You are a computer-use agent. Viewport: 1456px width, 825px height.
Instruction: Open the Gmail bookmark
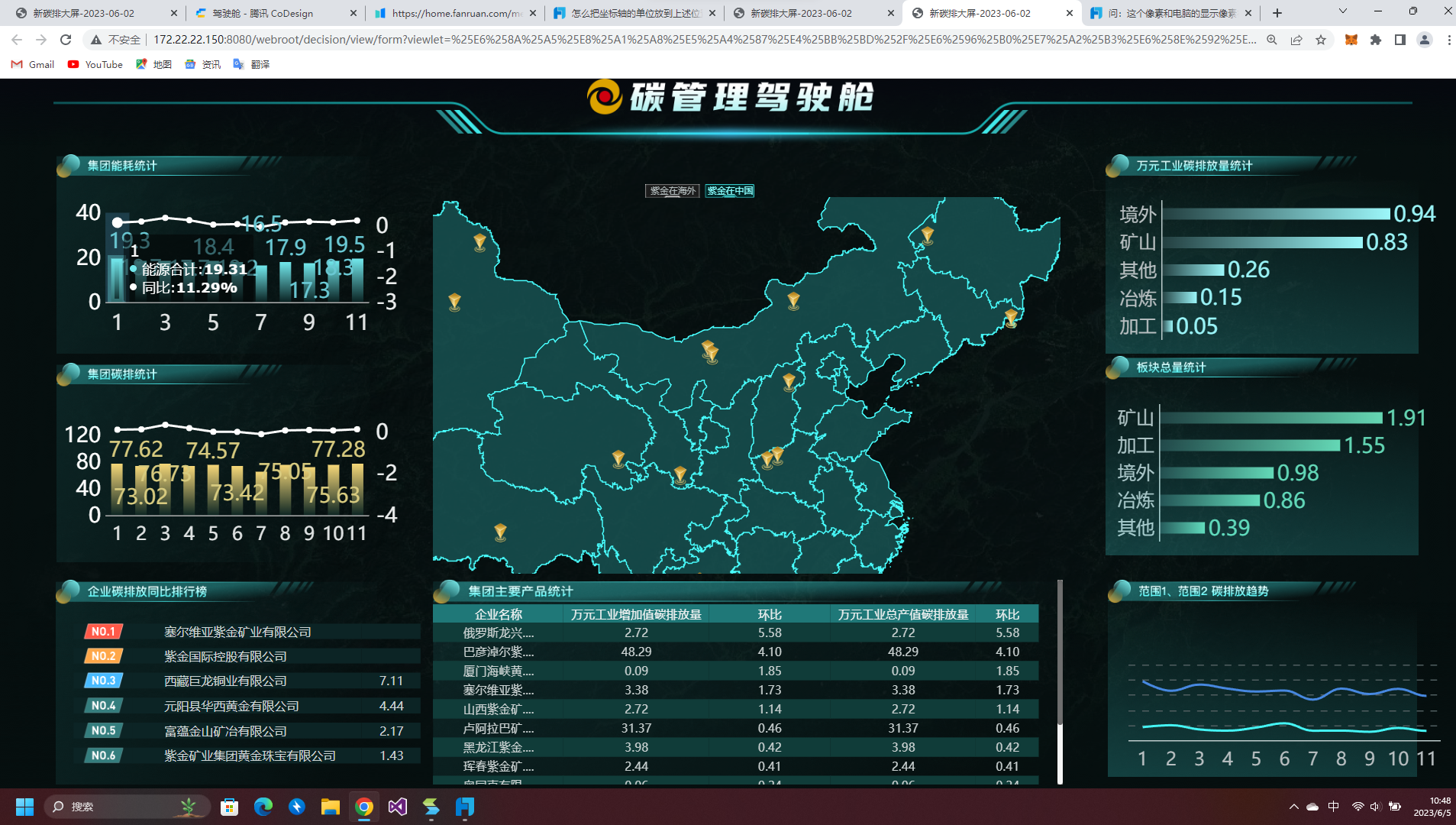point(33,64)
